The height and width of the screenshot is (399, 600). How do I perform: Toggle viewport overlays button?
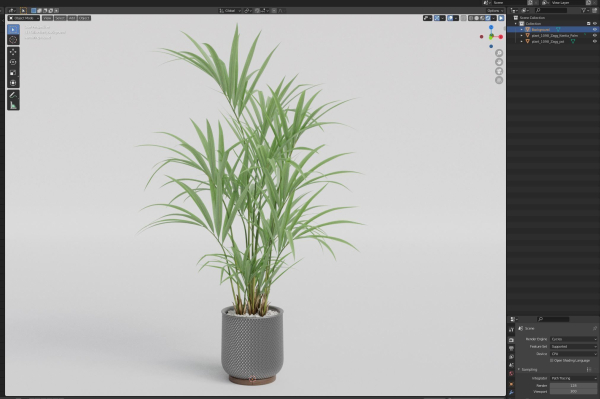[450, 18]
